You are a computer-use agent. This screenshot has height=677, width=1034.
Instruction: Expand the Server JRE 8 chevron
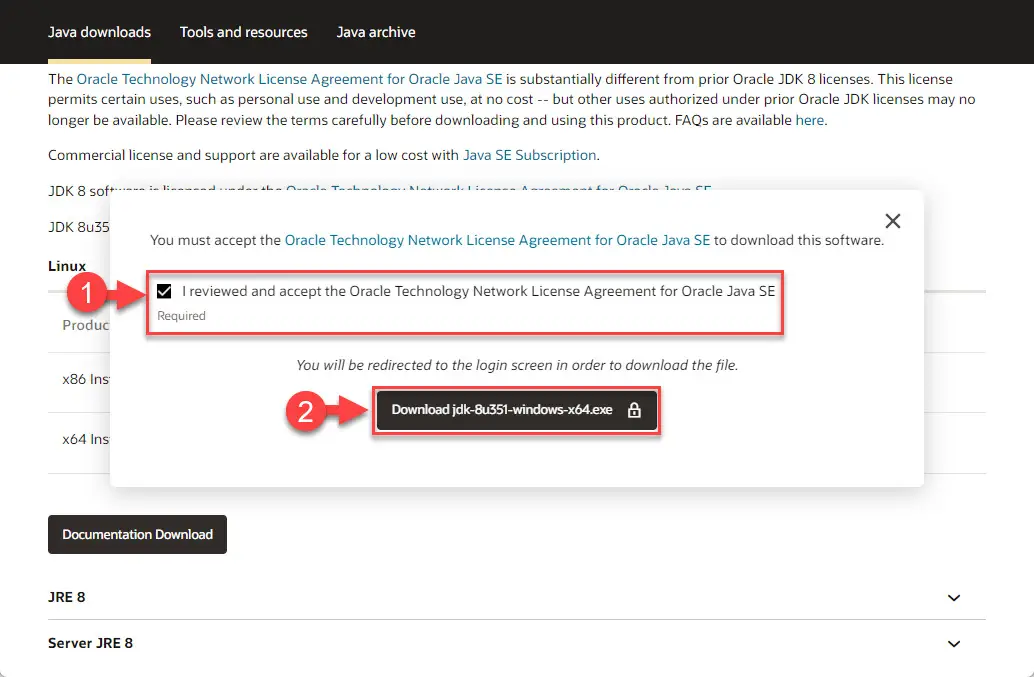[x=953, y=644]
